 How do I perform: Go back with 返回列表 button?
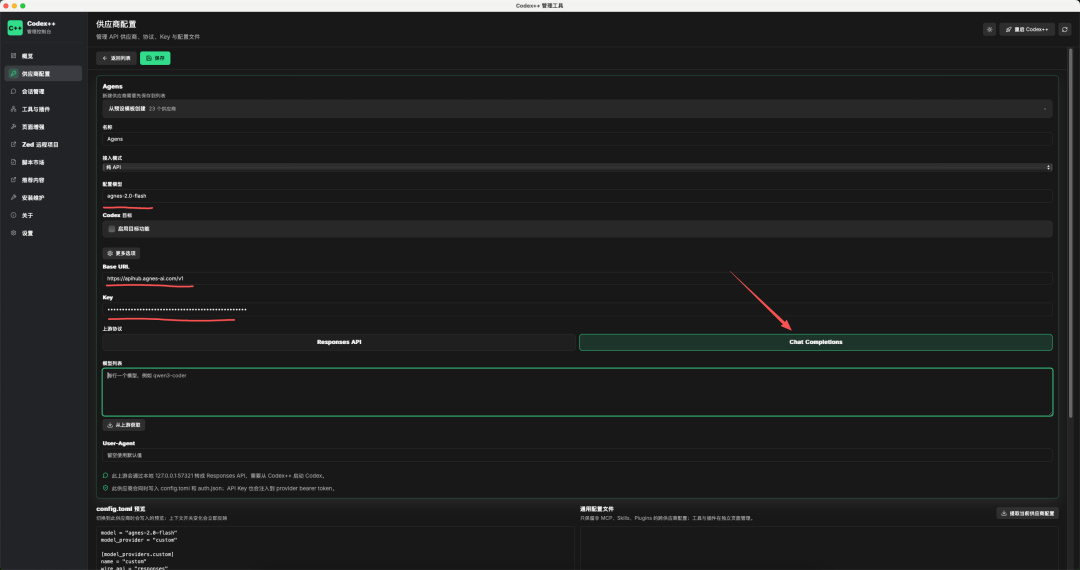[116, 58]
